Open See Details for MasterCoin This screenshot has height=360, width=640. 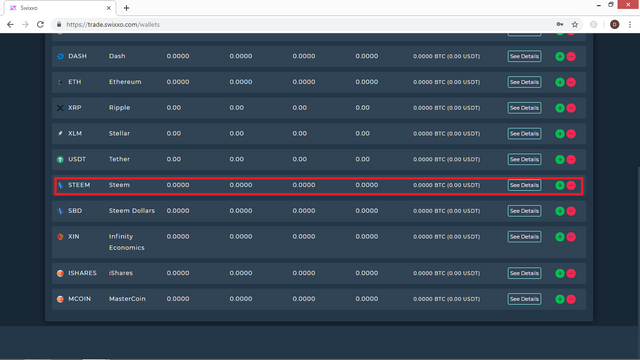tap(524, 299)
